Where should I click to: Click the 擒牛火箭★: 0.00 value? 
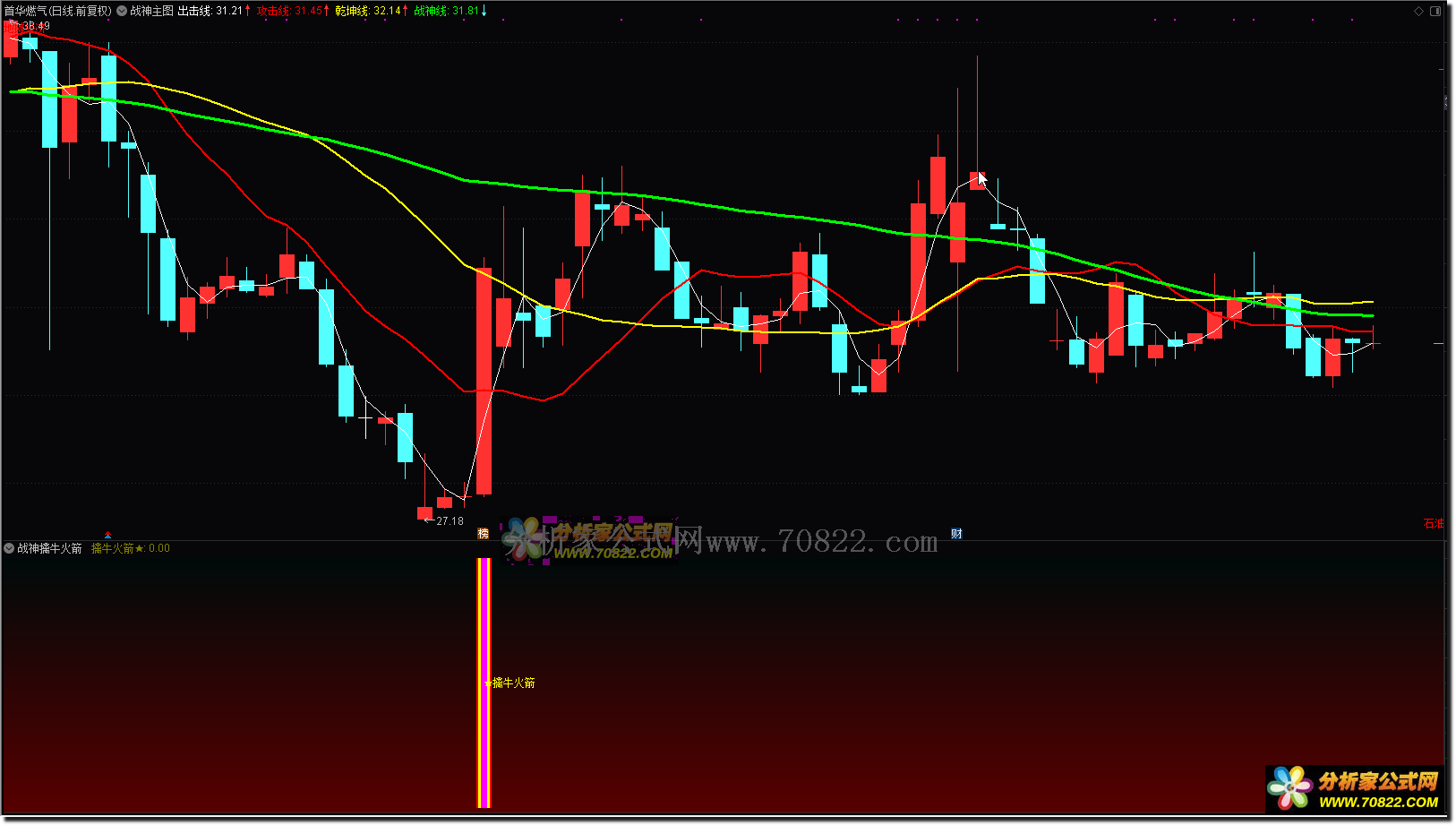(131, 548)
